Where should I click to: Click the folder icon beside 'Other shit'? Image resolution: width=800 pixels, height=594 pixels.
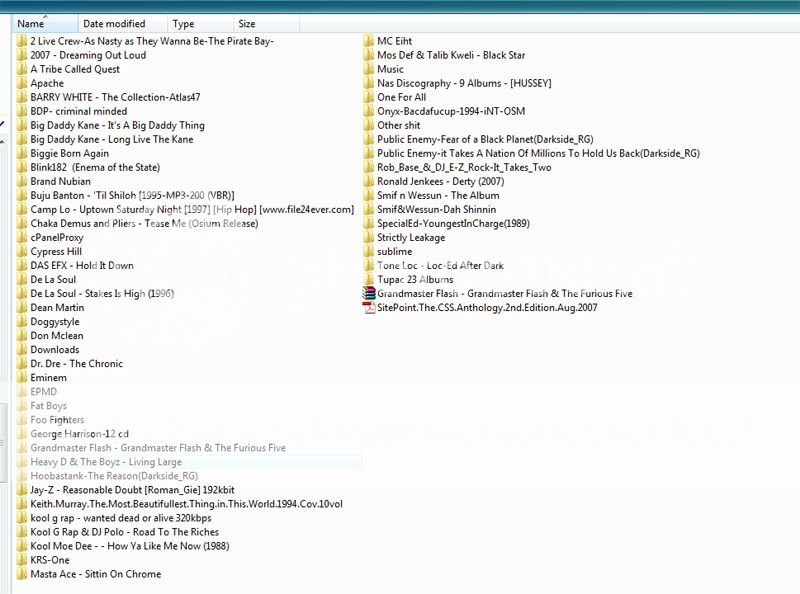368,125
